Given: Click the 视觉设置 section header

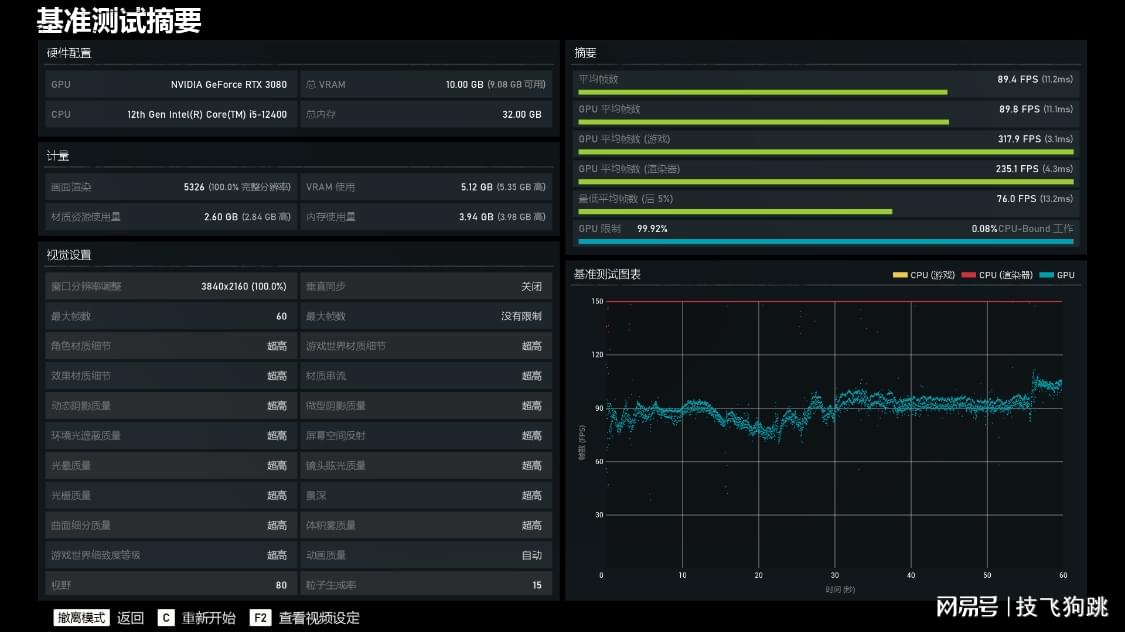Looking at the screenshot, I should pos(69,255).
